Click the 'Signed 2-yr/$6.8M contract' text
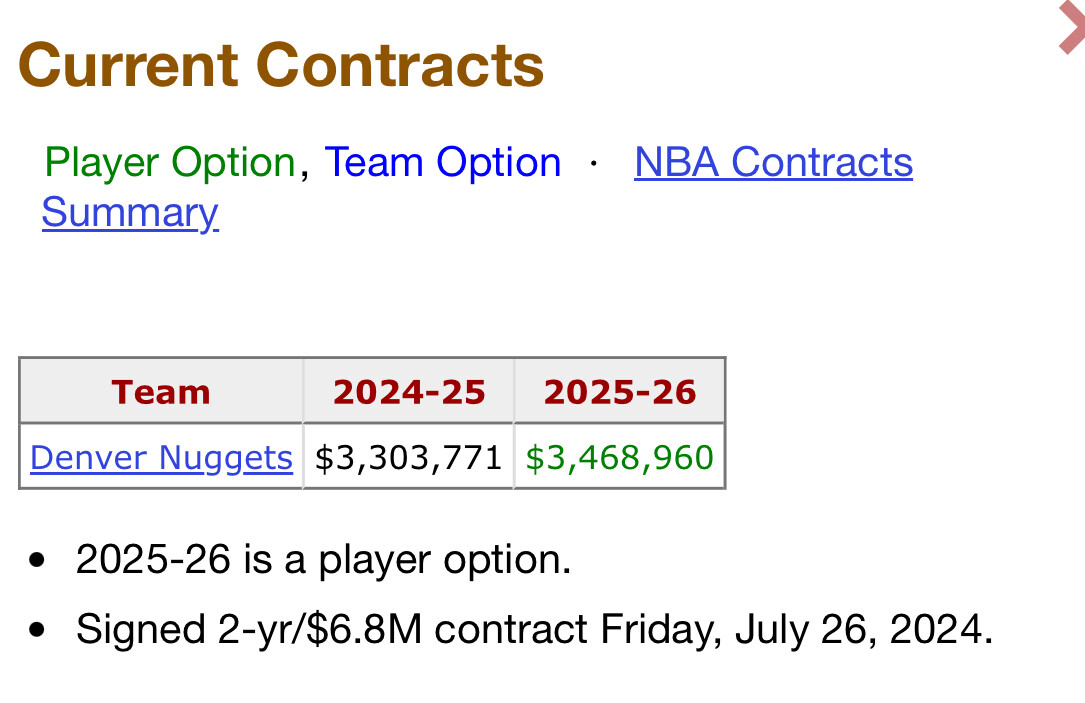Image resolution: width=1085 pixels, height=703 pixels. (x=334, y=629)
